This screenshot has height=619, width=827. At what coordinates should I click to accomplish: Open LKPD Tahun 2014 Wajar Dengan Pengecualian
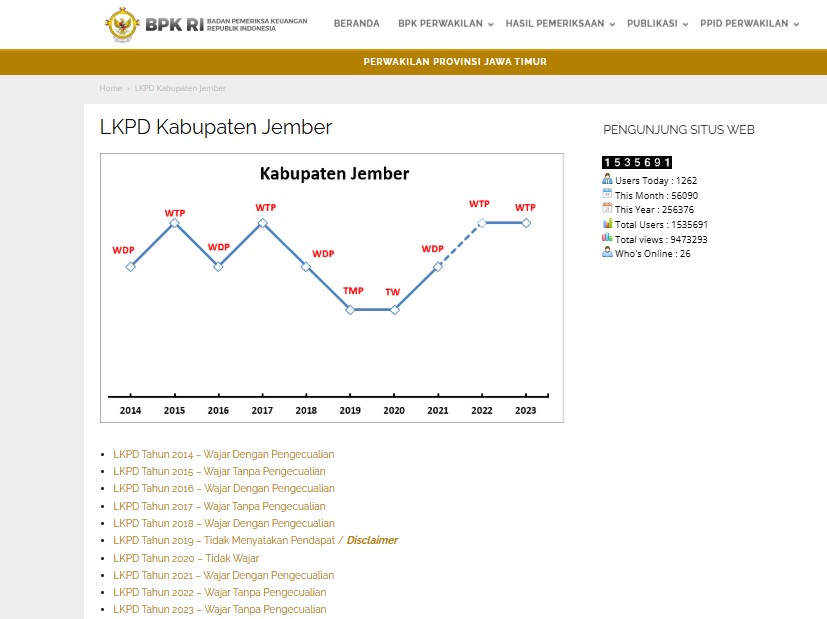(x=224, y=454)
